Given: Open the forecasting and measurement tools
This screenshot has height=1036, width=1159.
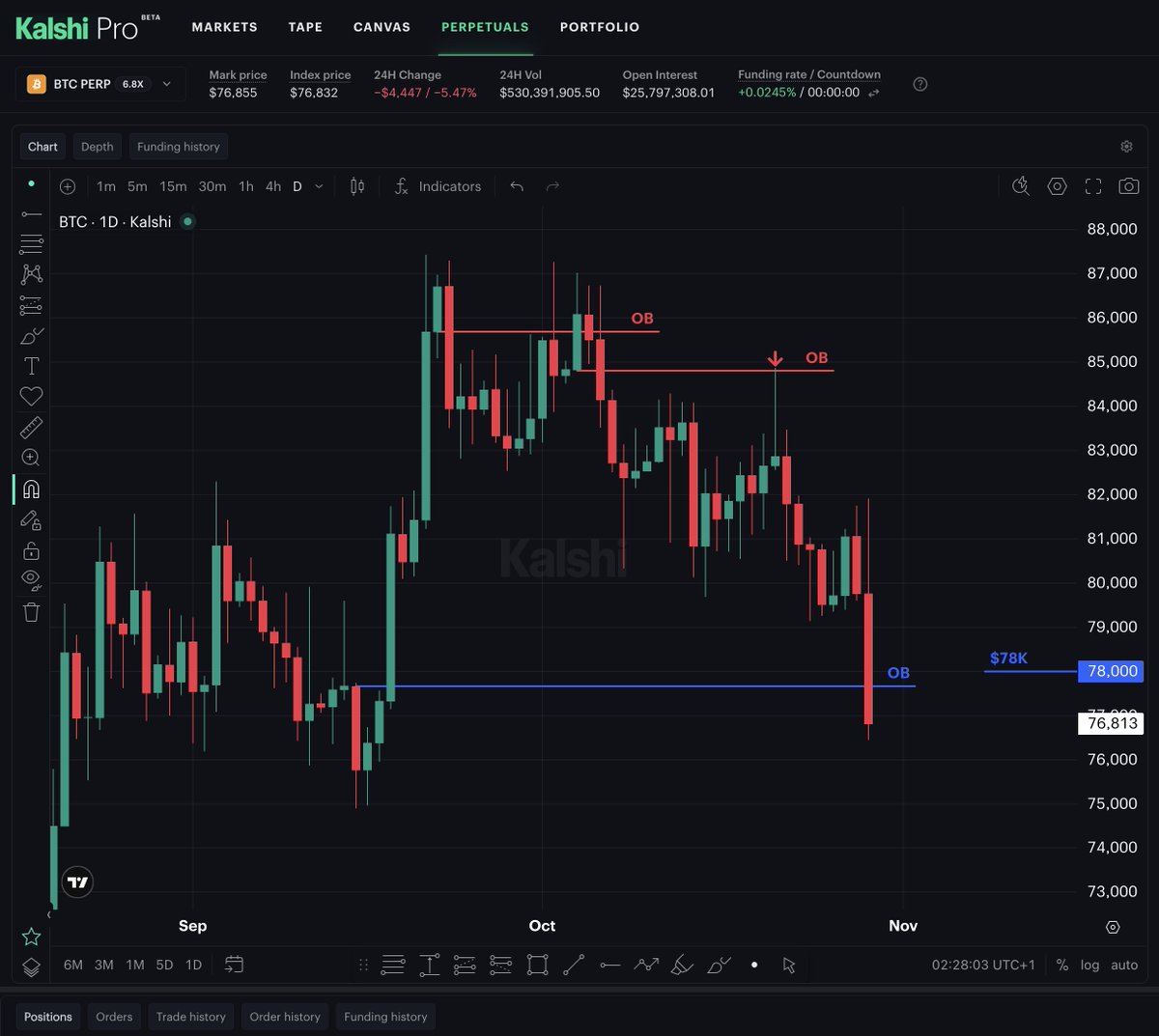Looking at the screenshot, I should [31, 305].
